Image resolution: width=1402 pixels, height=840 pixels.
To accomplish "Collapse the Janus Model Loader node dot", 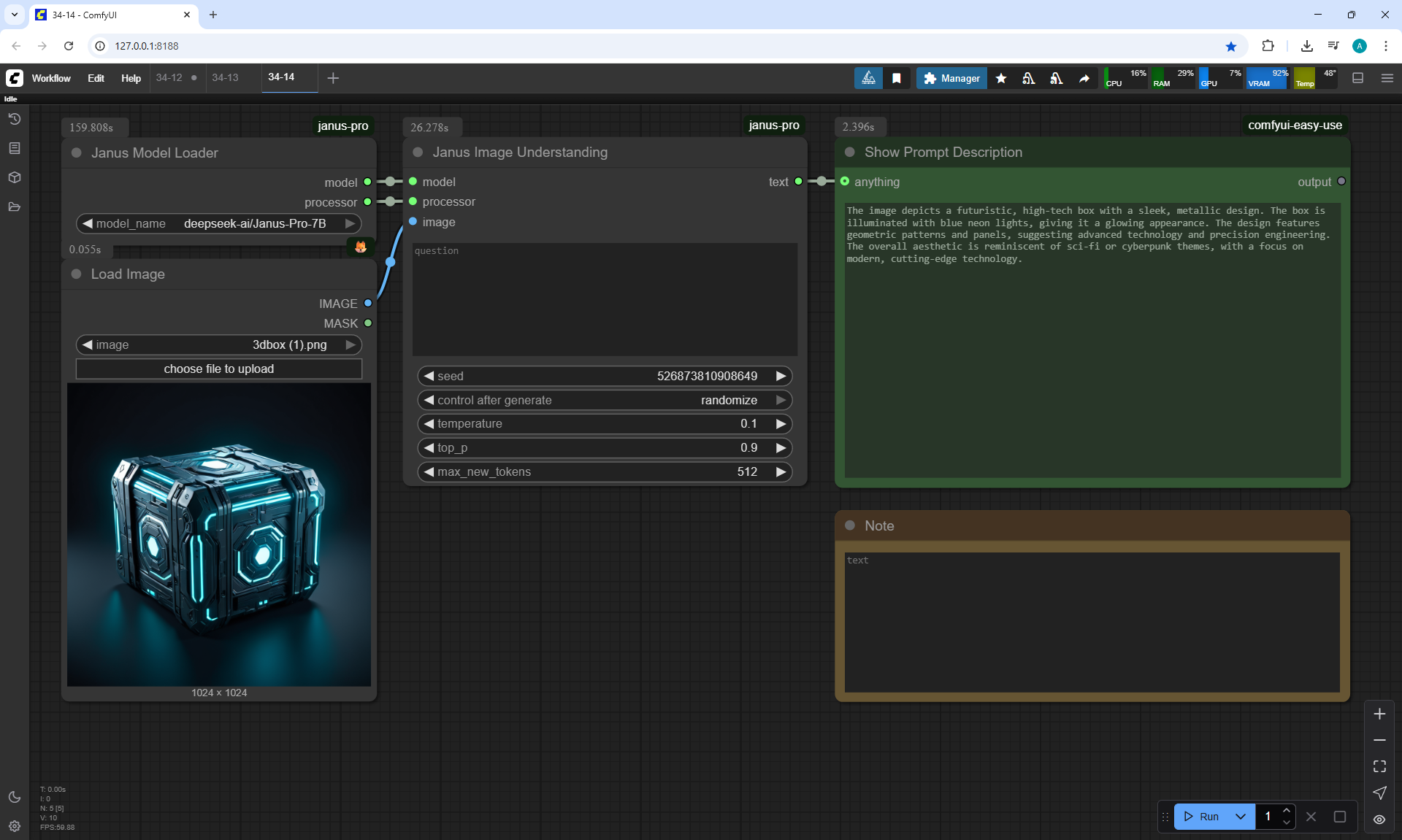I will click(77, 153).
